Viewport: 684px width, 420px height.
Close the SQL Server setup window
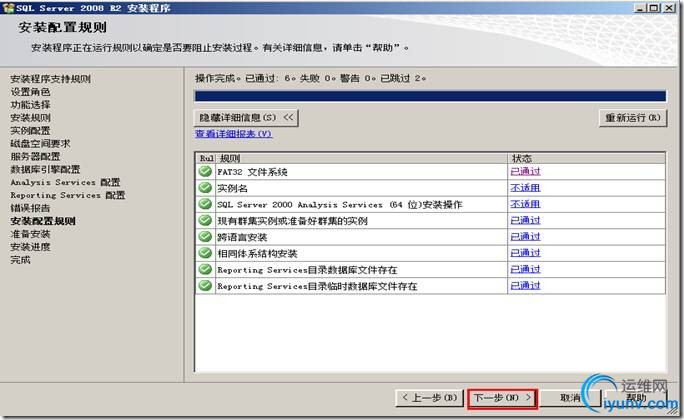(x=669, y=7)
